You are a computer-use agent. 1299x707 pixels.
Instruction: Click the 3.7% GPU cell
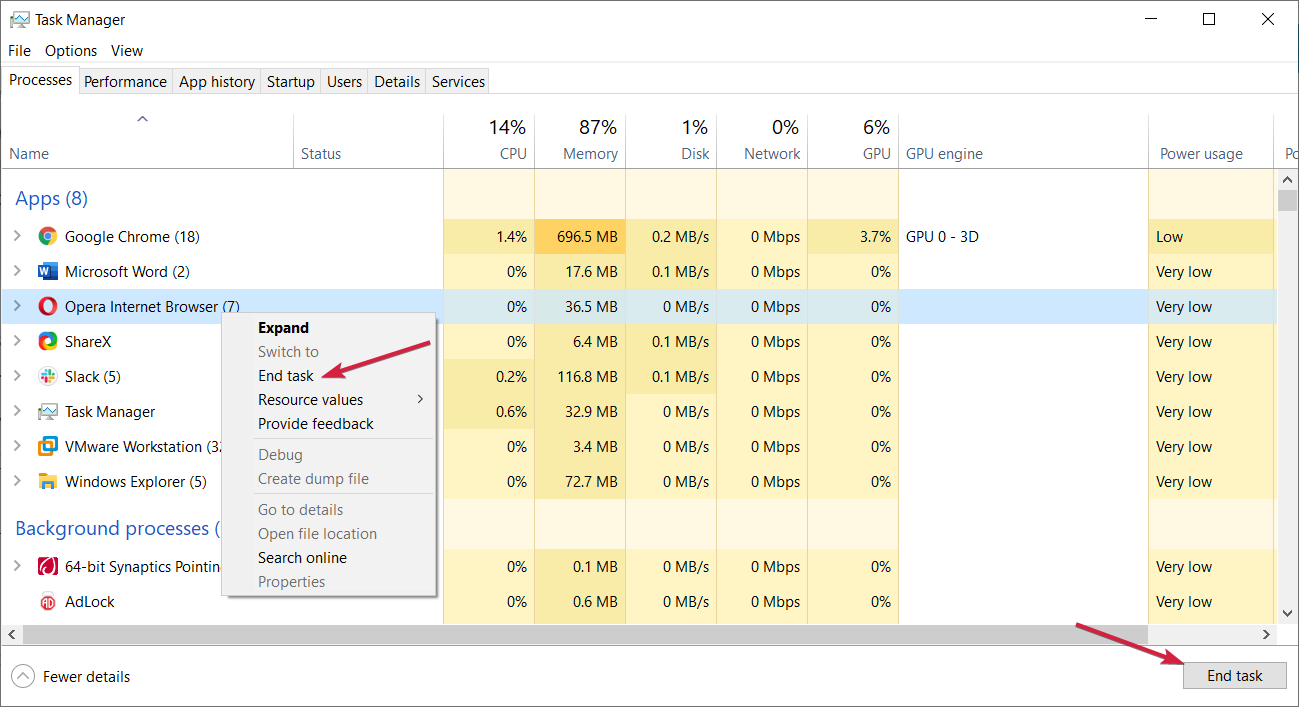coord(853,237)
